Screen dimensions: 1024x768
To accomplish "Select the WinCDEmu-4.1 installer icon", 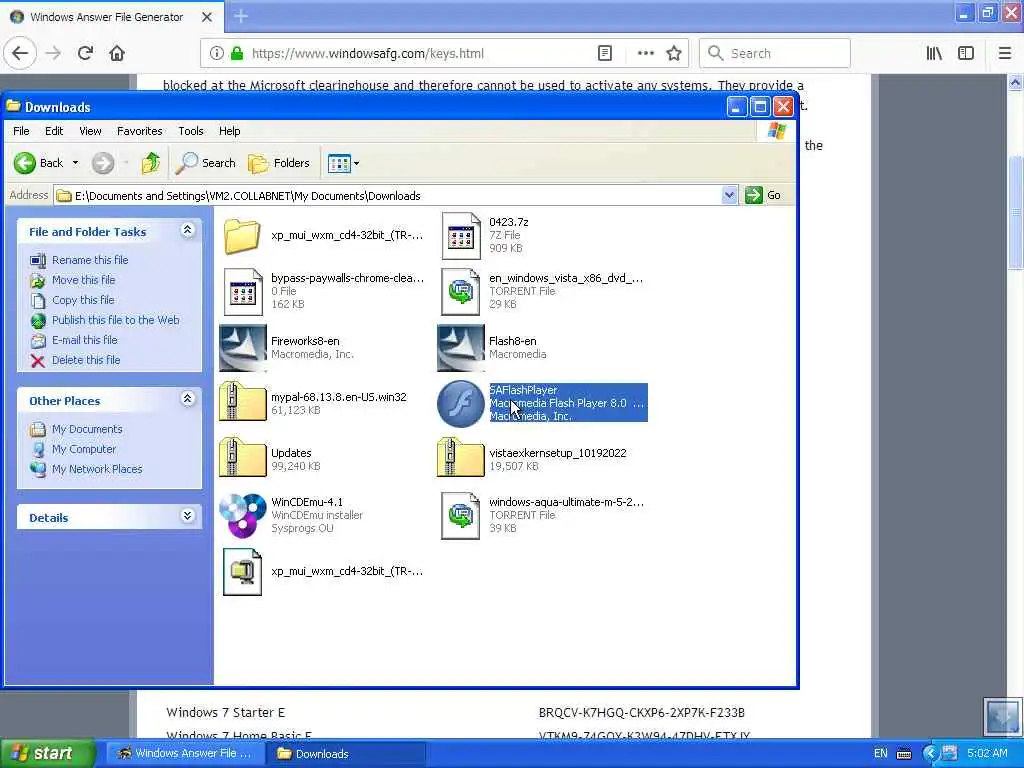I will coord(242,515).
